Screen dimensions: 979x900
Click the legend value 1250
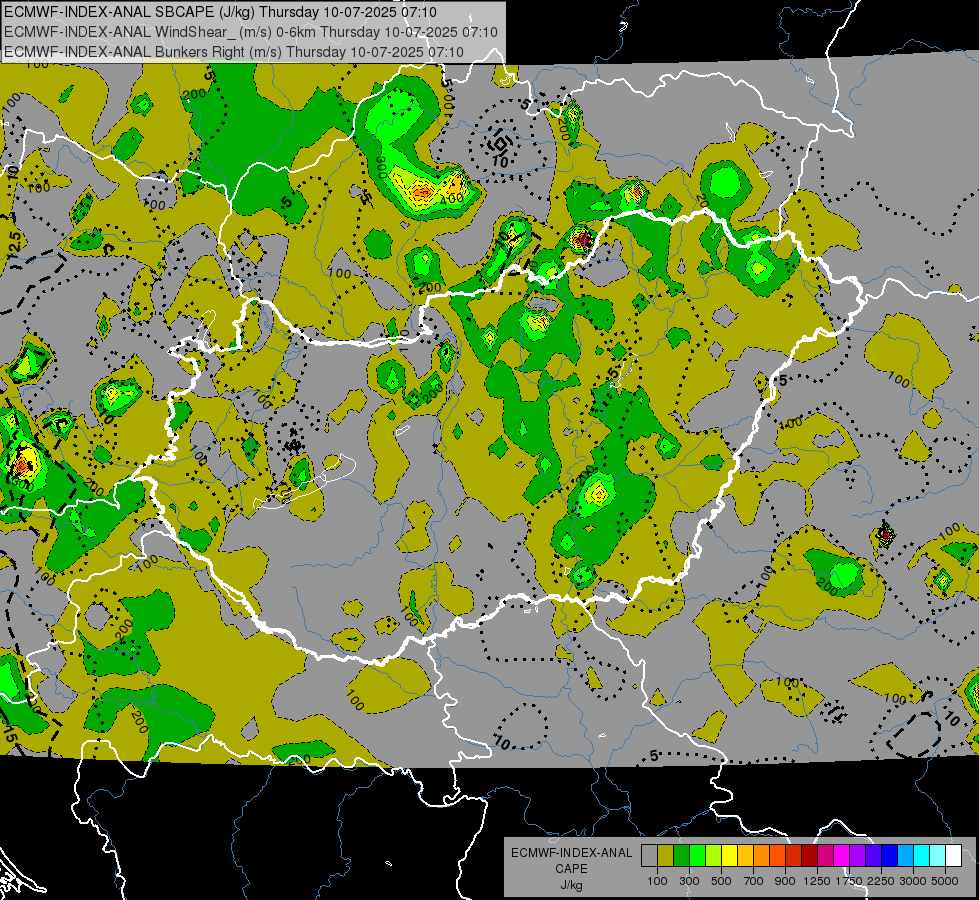coord(817,881)
